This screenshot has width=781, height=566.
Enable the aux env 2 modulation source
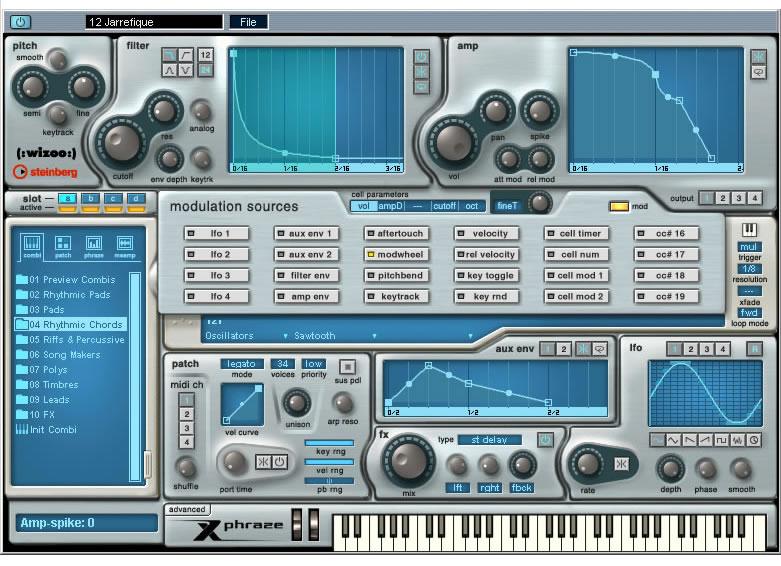coord(306,254)
